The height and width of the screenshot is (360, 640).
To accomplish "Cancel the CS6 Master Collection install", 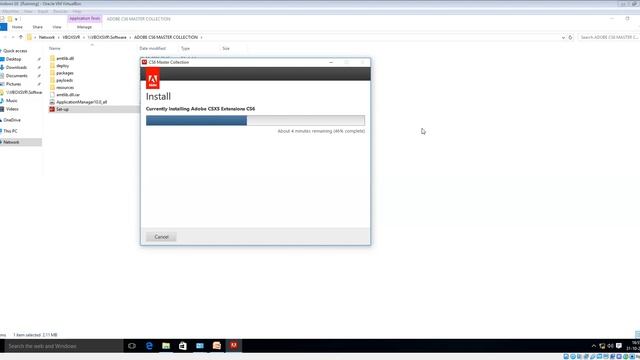I will 161,237.
